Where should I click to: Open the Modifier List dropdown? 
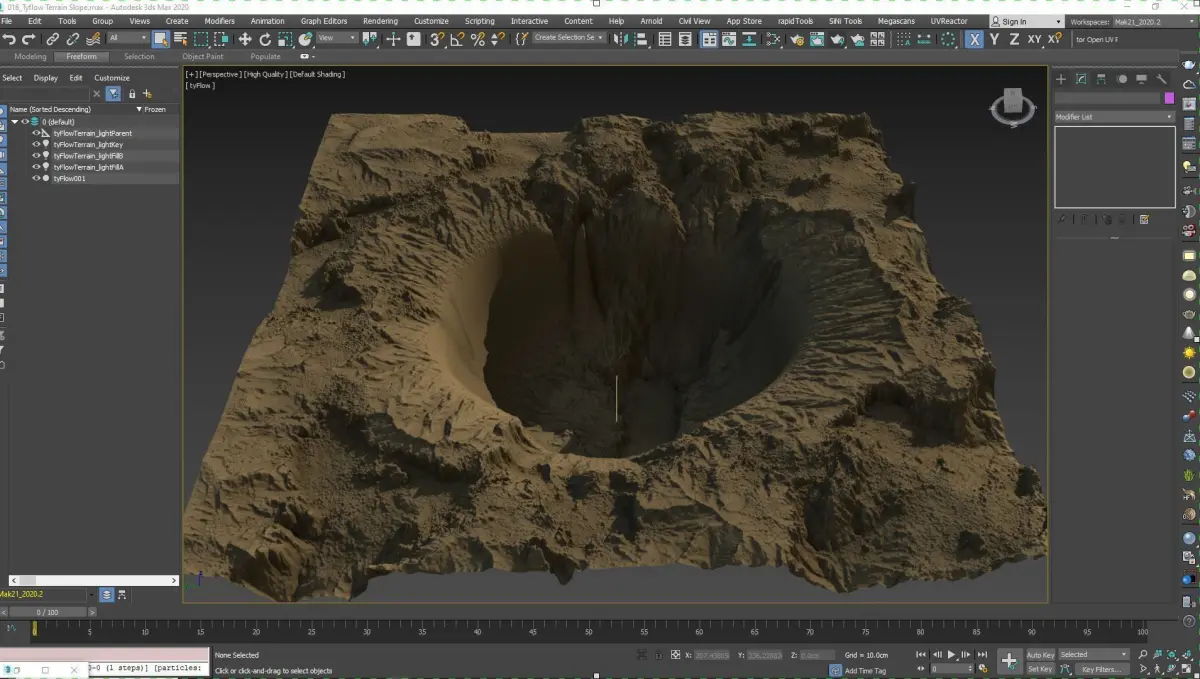(x=1114, y=117)
